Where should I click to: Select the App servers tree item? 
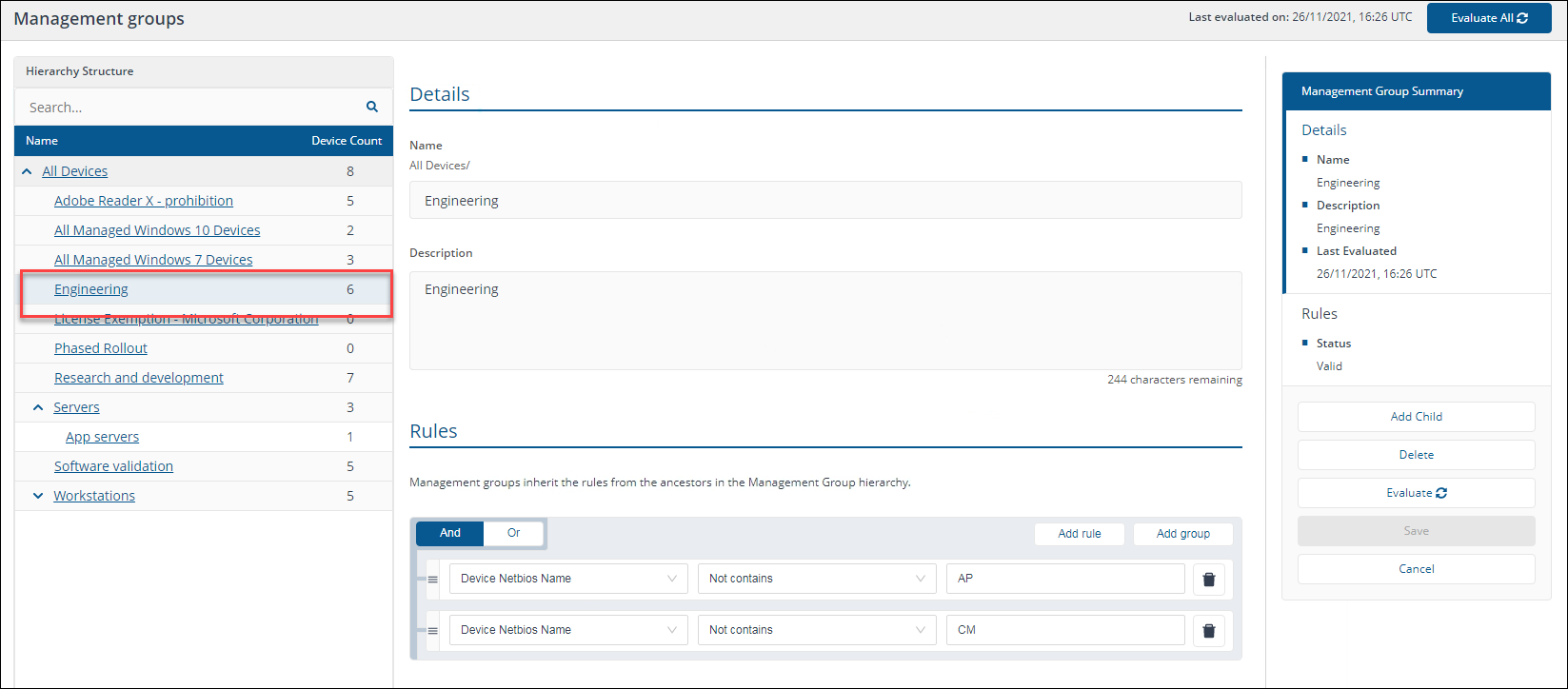click(102, 437)
